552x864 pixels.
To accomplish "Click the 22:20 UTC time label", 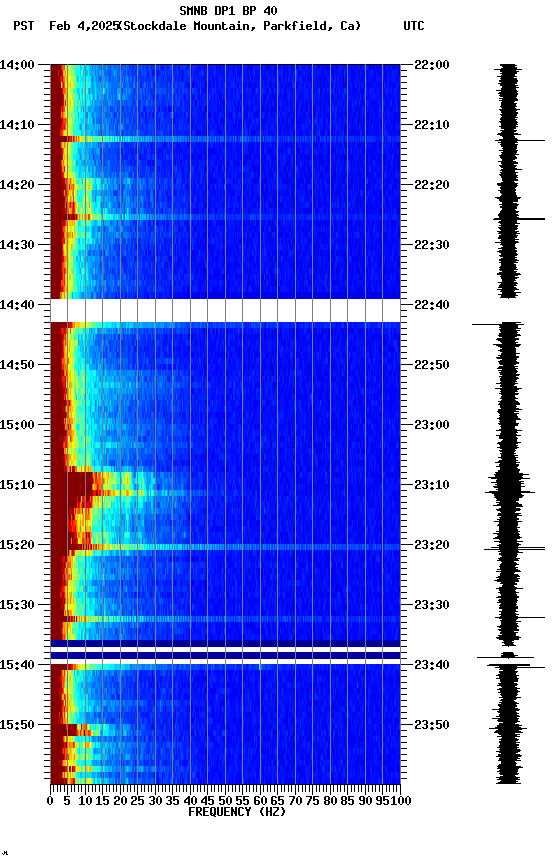I will [x=432, y=185].
